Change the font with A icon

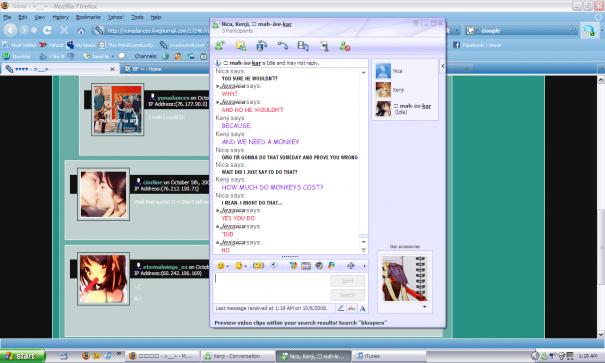[362, 308]
